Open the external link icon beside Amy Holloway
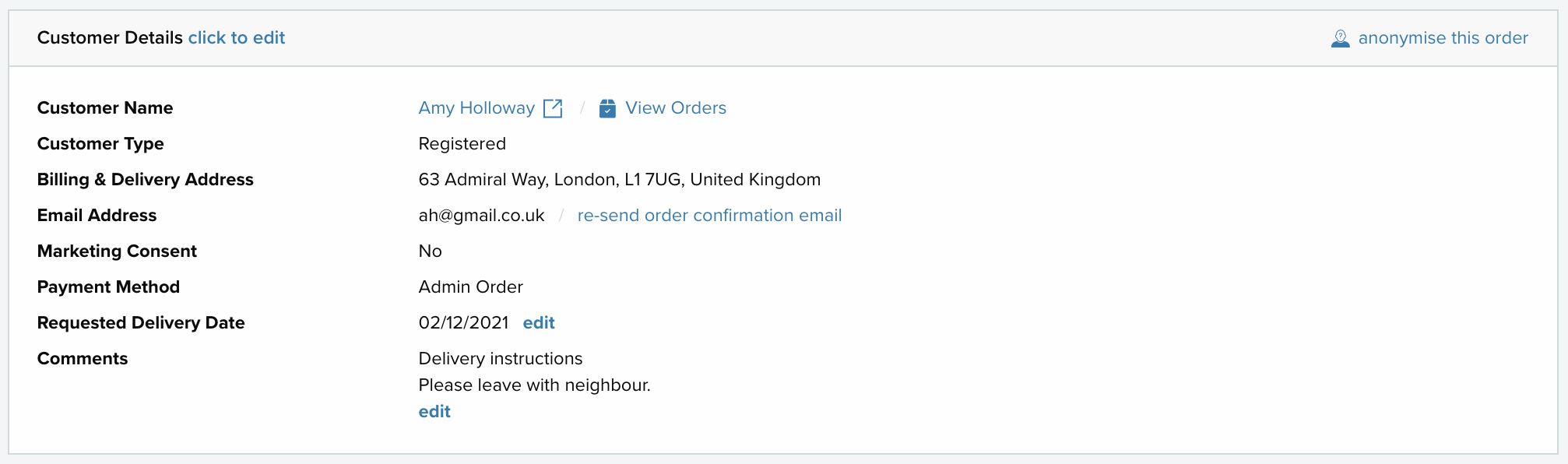The width and height of the screenshot is (1568, 464). (553, 108)
